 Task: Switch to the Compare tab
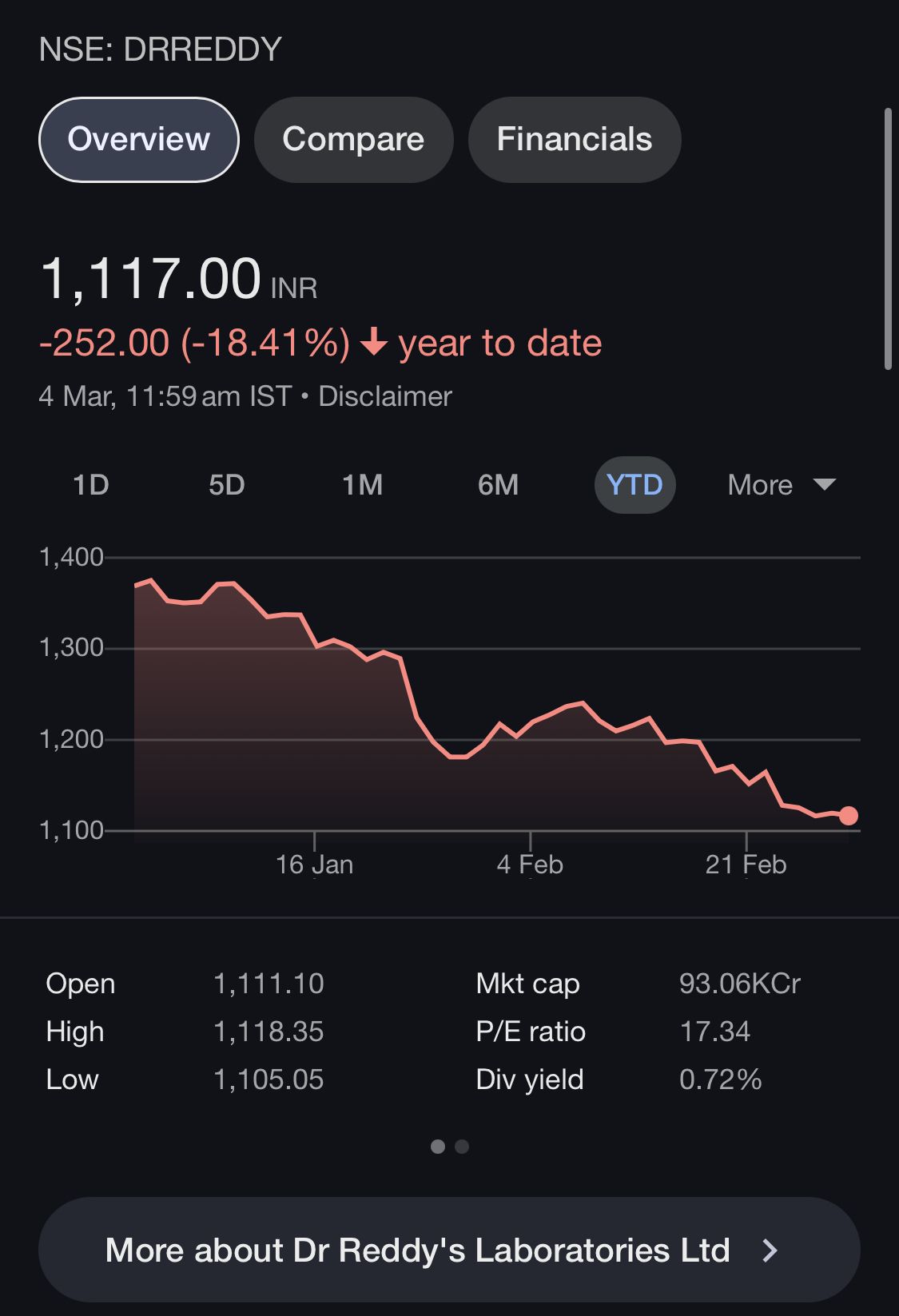[x=353, y=140]
